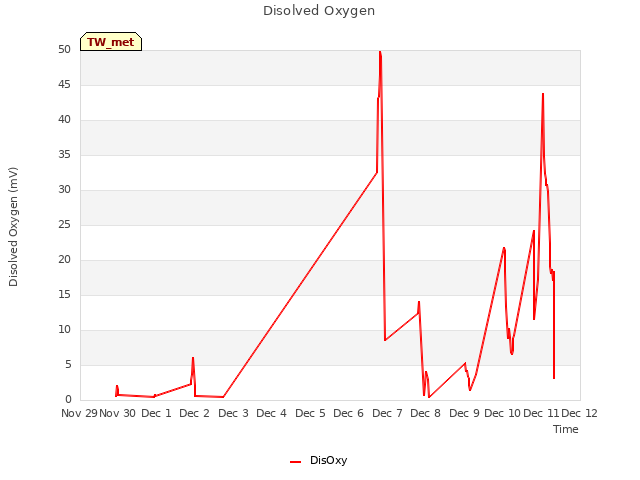Image resolution: width=640 pixels, height=480 pixels.
Task: Click the Dec 9 date tick label
Action: point(464,413)
